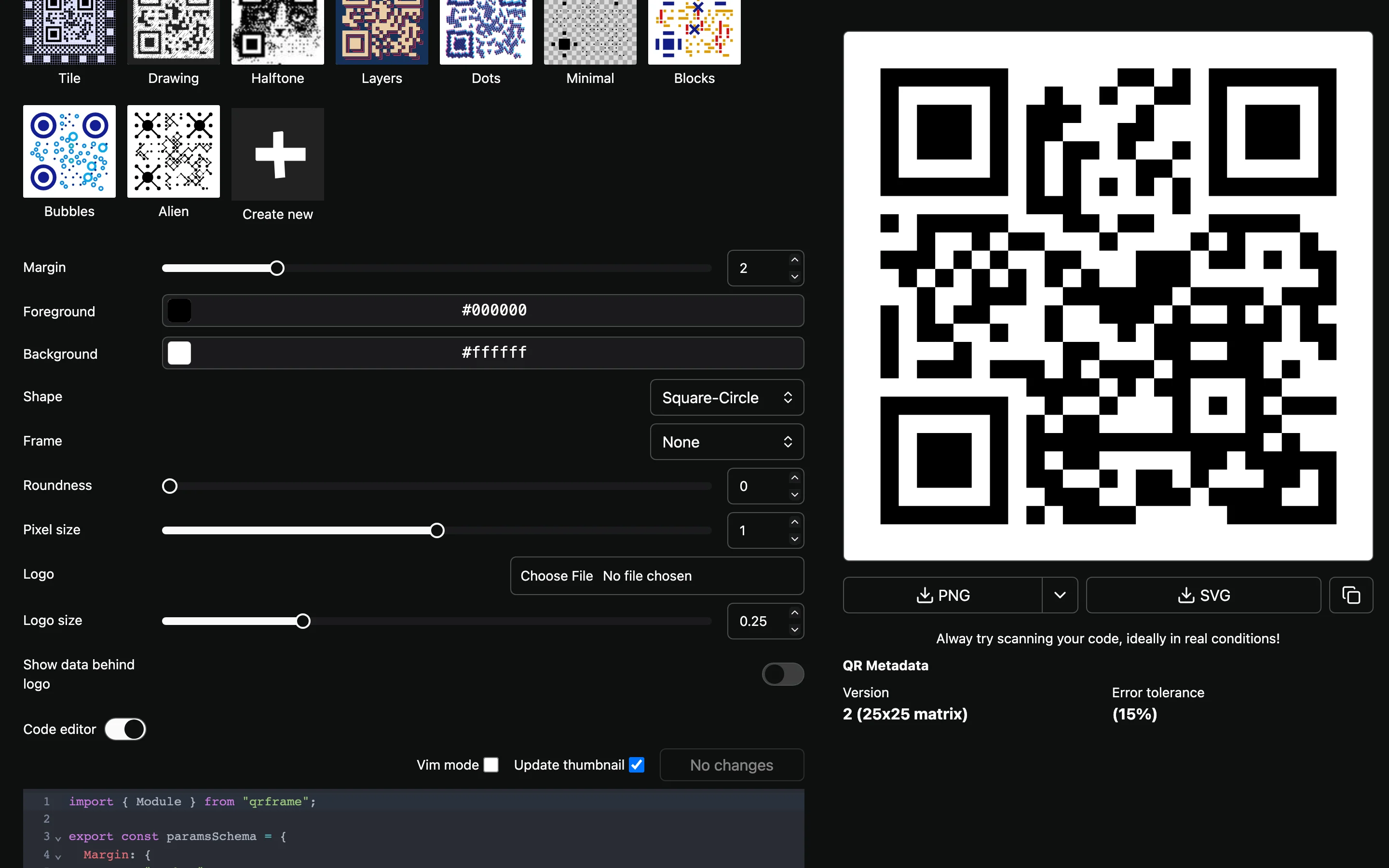
Task: Download the QR code as SVG
Action: pos(1203,596)
